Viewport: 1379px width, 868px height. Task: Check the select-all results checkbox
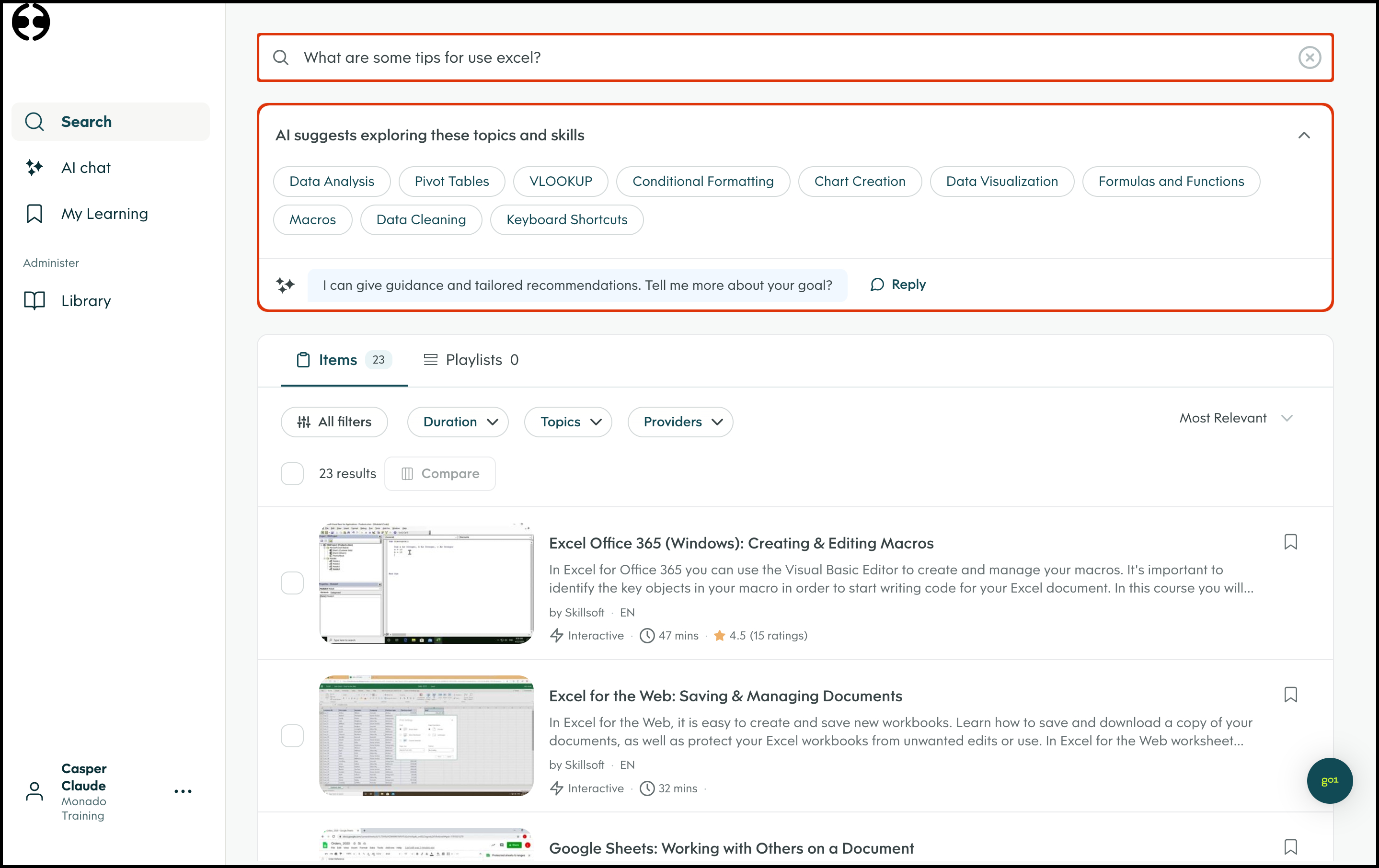[292, 473]
